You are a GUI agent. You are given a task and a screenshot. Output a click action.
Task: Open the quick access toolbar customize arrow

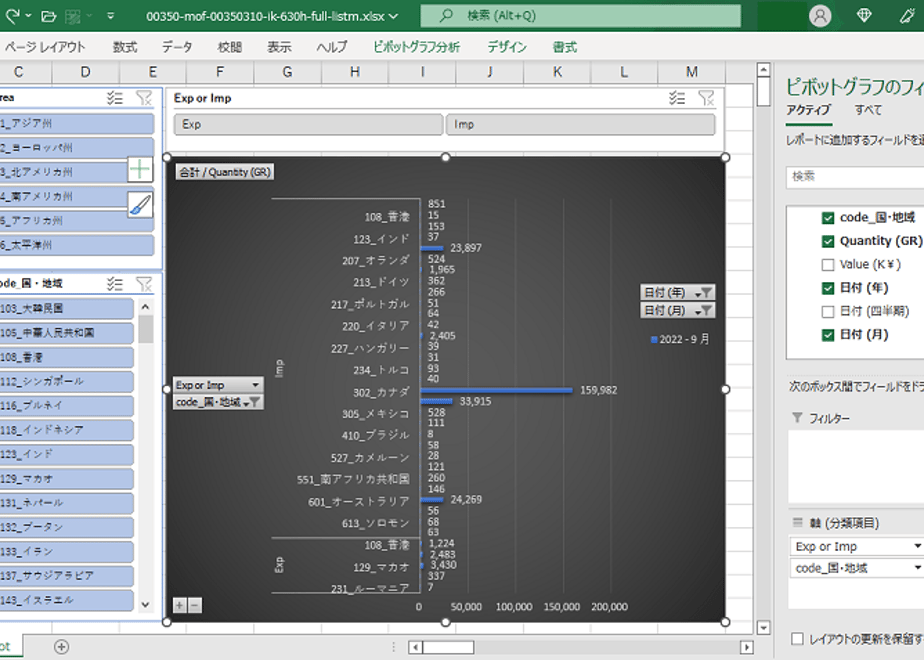(110, 16)
